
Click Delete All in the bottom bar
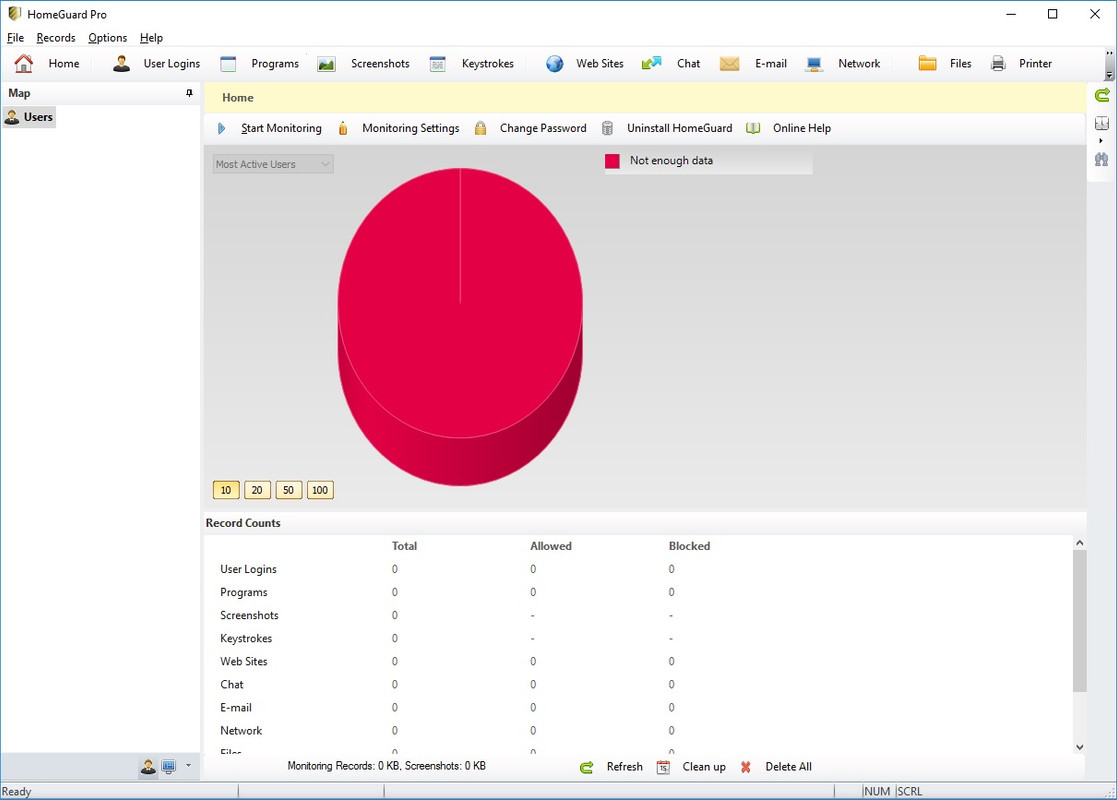tap(776, 767)
